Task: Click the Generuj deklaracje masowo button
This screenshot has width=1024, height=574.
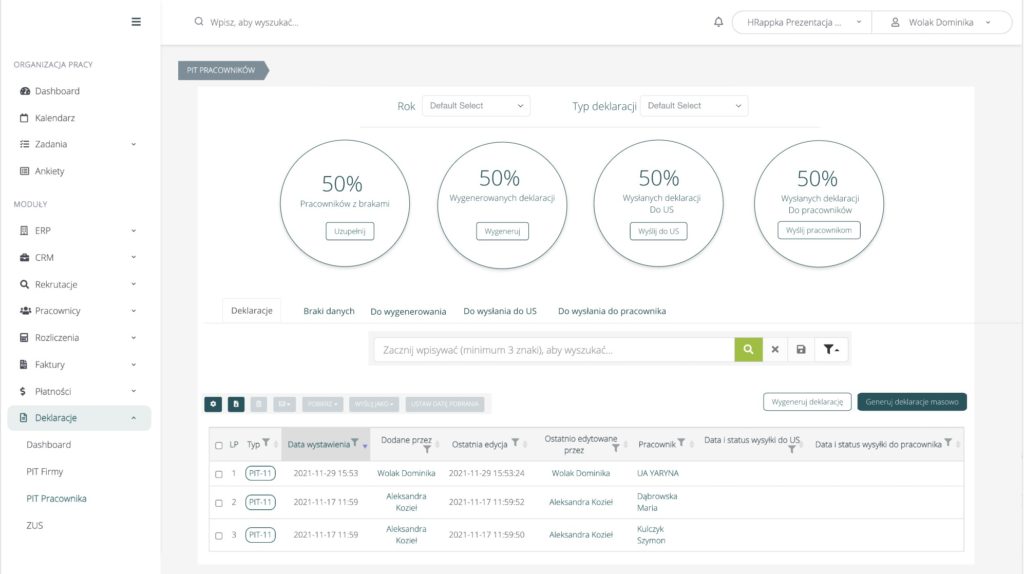Action: pyautogui.click(x=911, y=401)
